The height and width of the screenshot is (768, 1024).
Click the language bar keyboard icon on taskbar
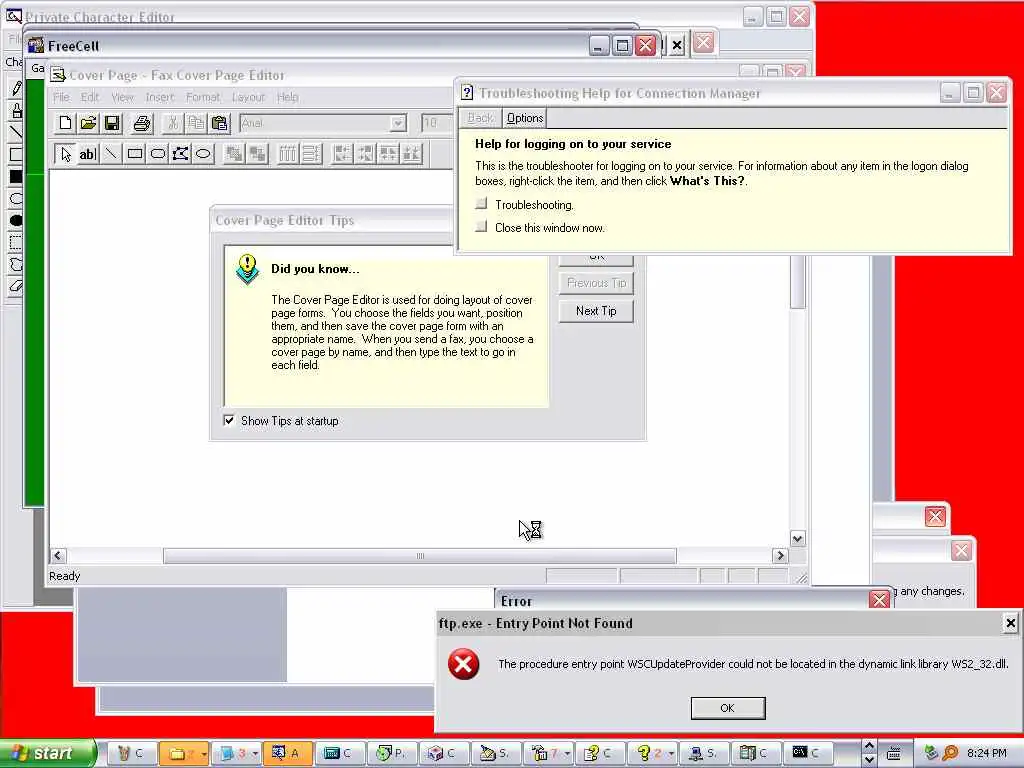click(894, 753)
